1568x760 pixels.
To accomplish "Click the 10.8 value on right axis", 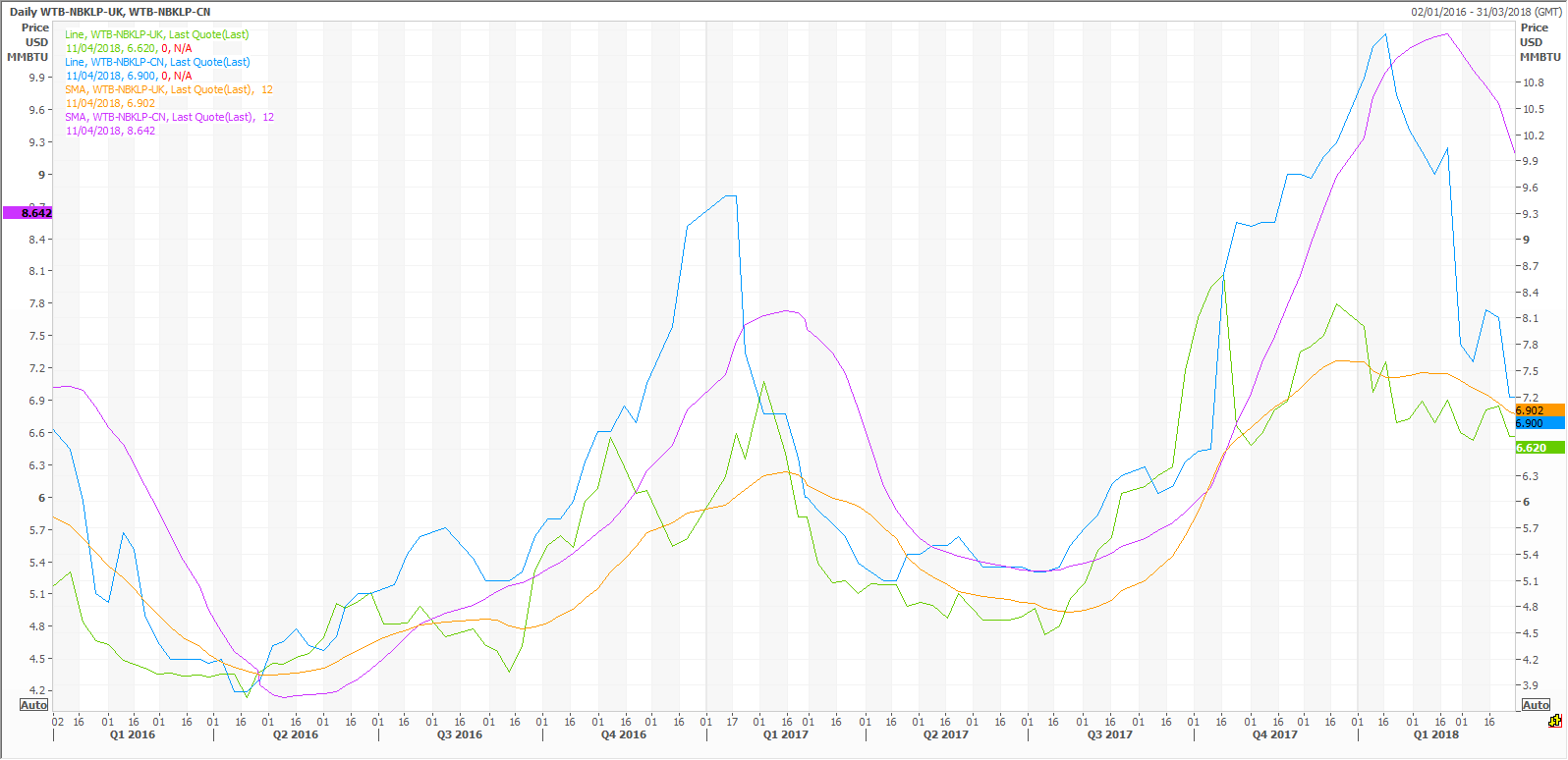I will click(1533, 82).
